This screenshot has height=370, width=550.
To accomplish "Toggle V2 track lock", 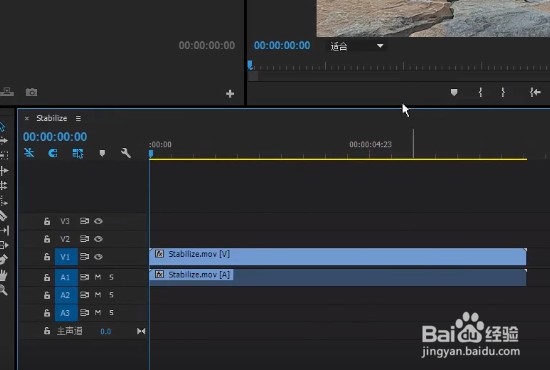I will click(x=47, y=239).
